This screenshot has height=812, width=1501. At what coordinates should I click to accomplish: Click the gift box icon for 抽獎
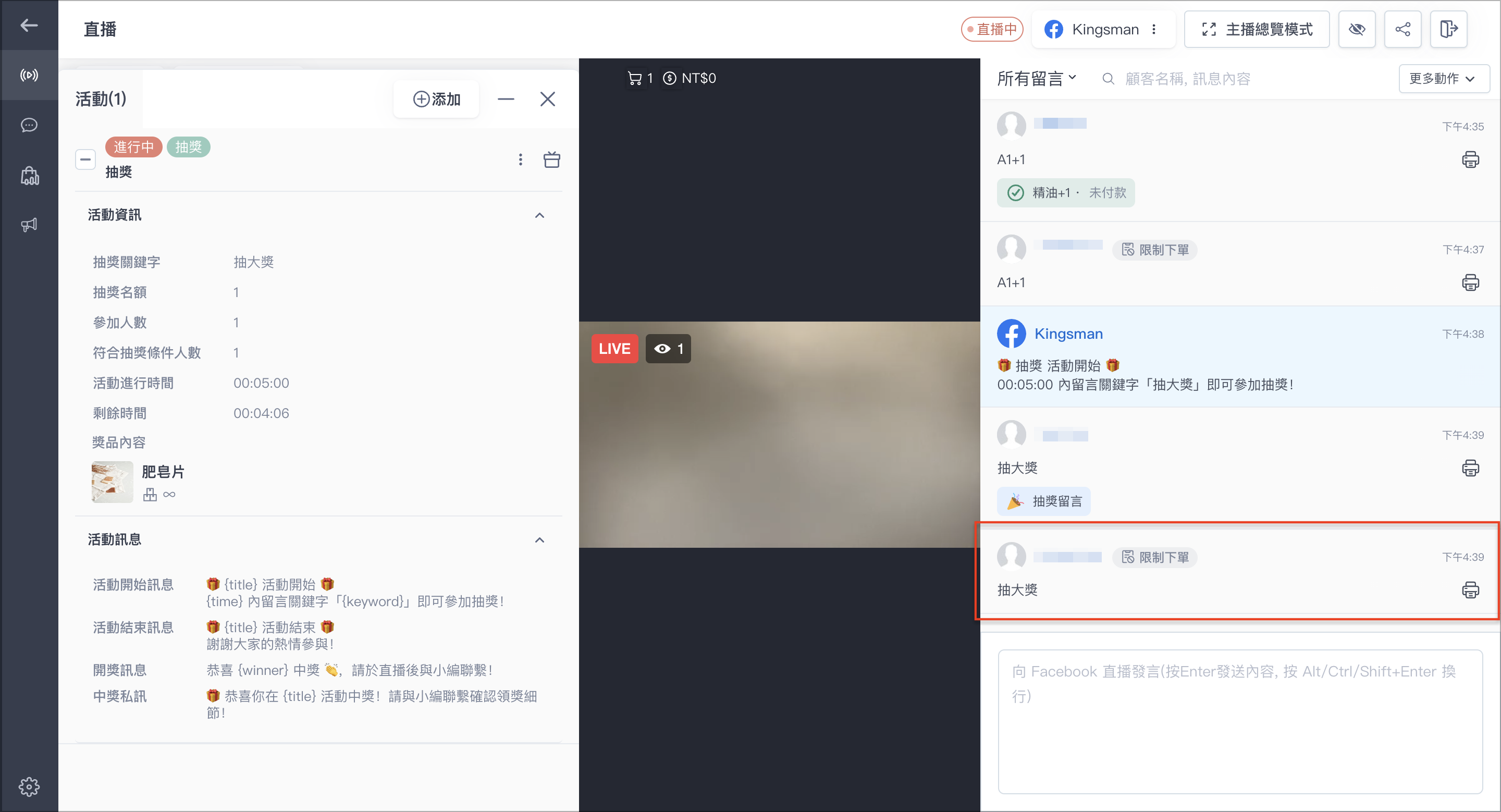pos(551,159)
